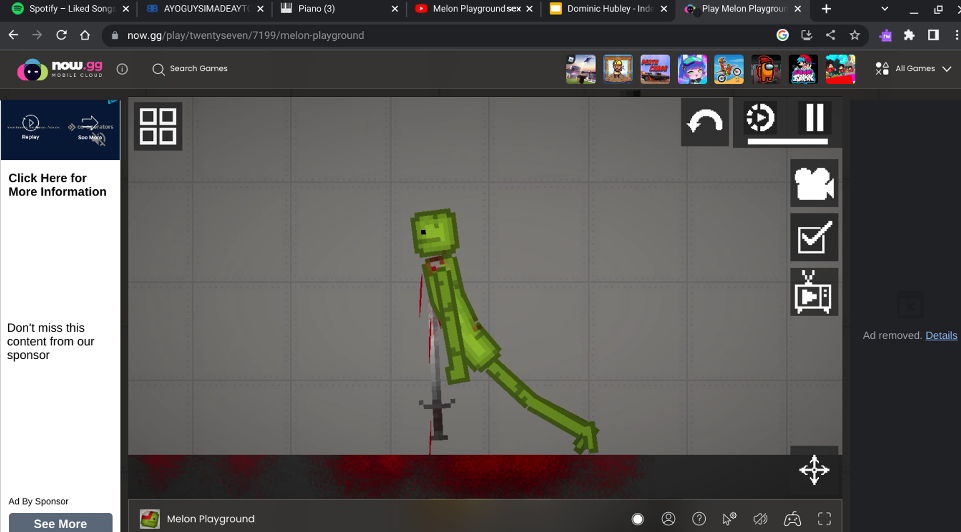Open the Friday Night Funkin game thumbnail
This screenshot has height=532, width=961.
[803, 69]
